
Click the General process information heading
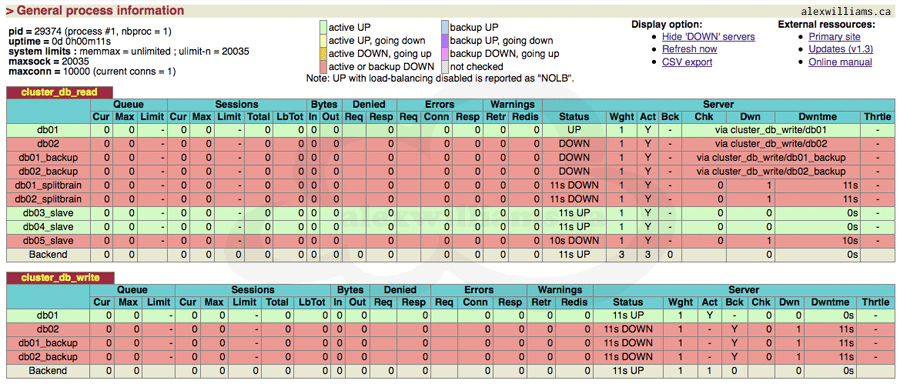click(95, 10)
